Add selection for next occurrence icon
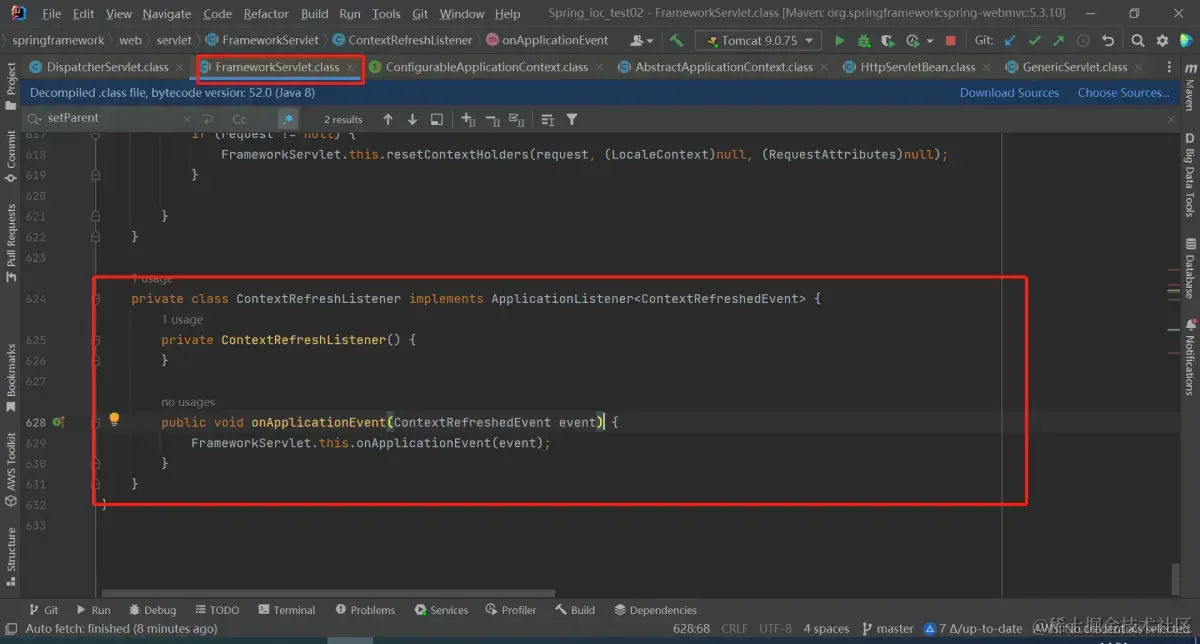The image size is (1200, 644). click(x=468, y=119)
